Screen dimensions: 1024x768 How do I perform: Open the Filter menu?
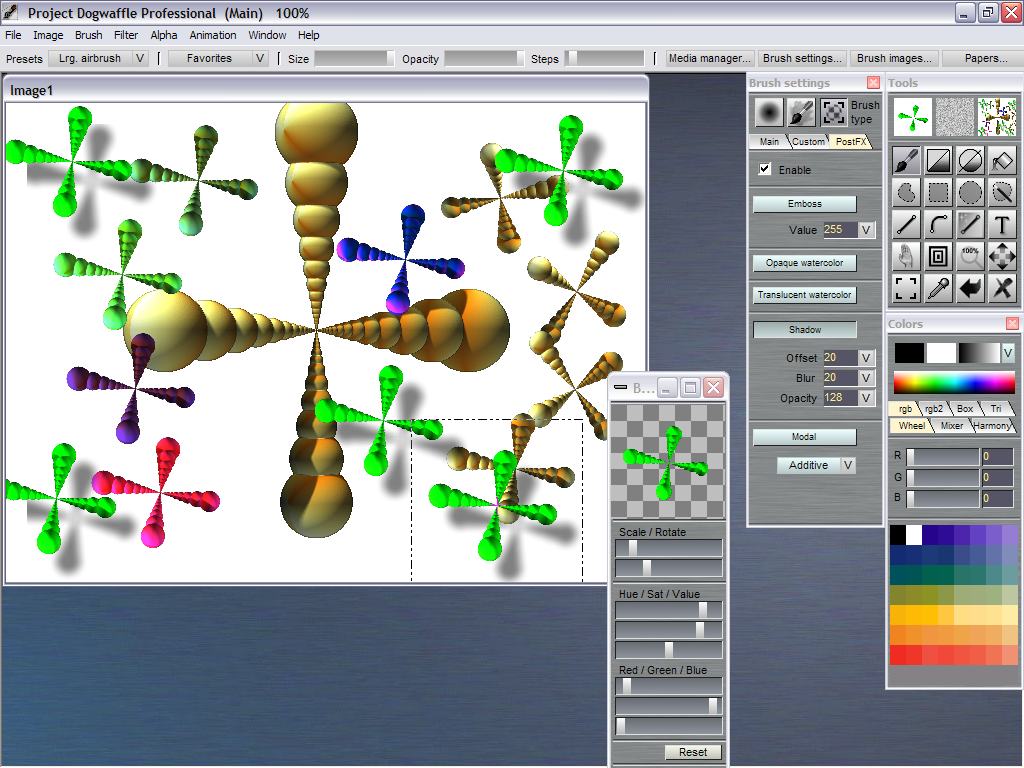125,35
